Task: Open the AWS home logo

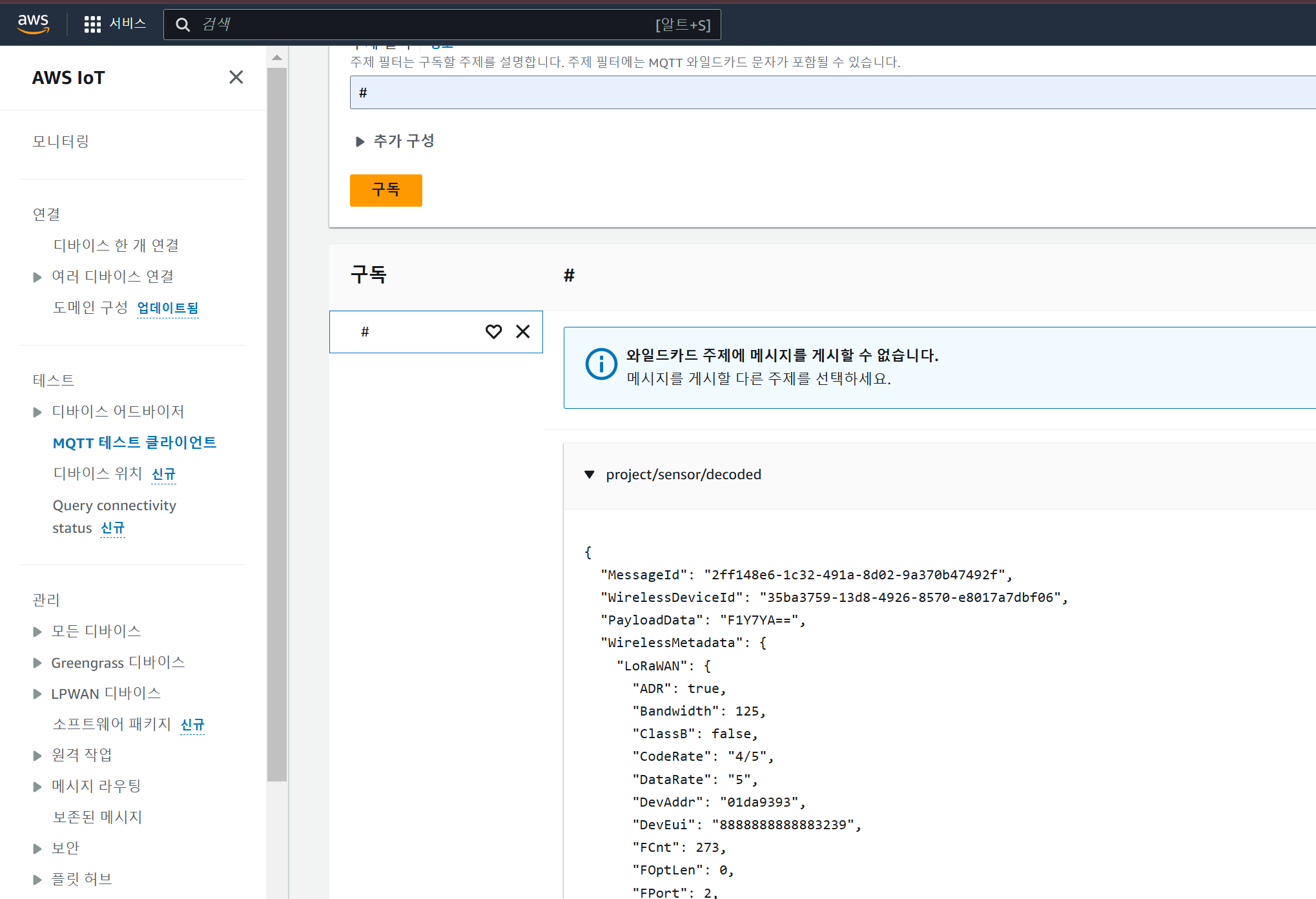Action: (x=33, y=24)
